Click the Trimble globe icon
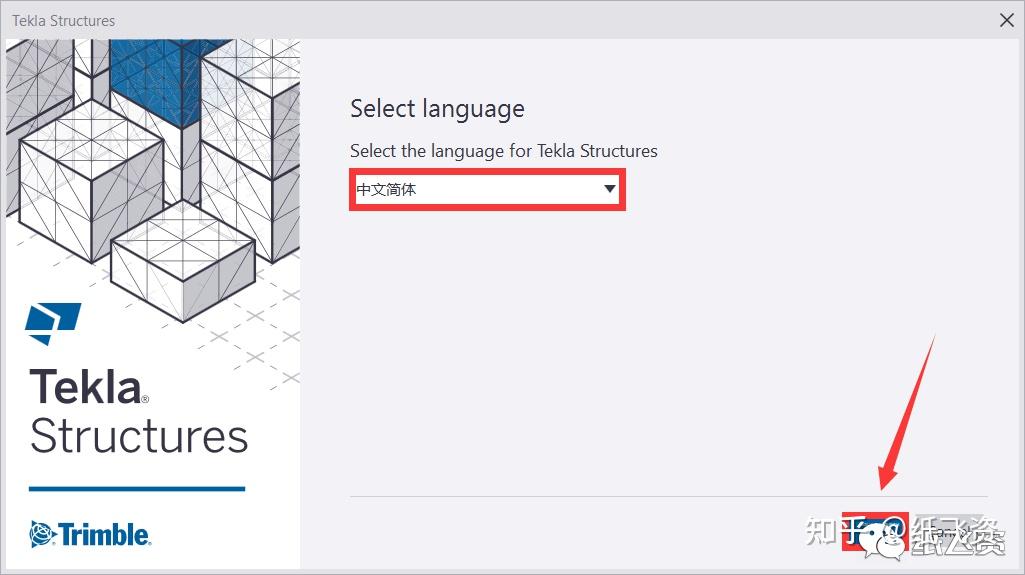Screen dimensions: 1025x575 click(42, 534)
